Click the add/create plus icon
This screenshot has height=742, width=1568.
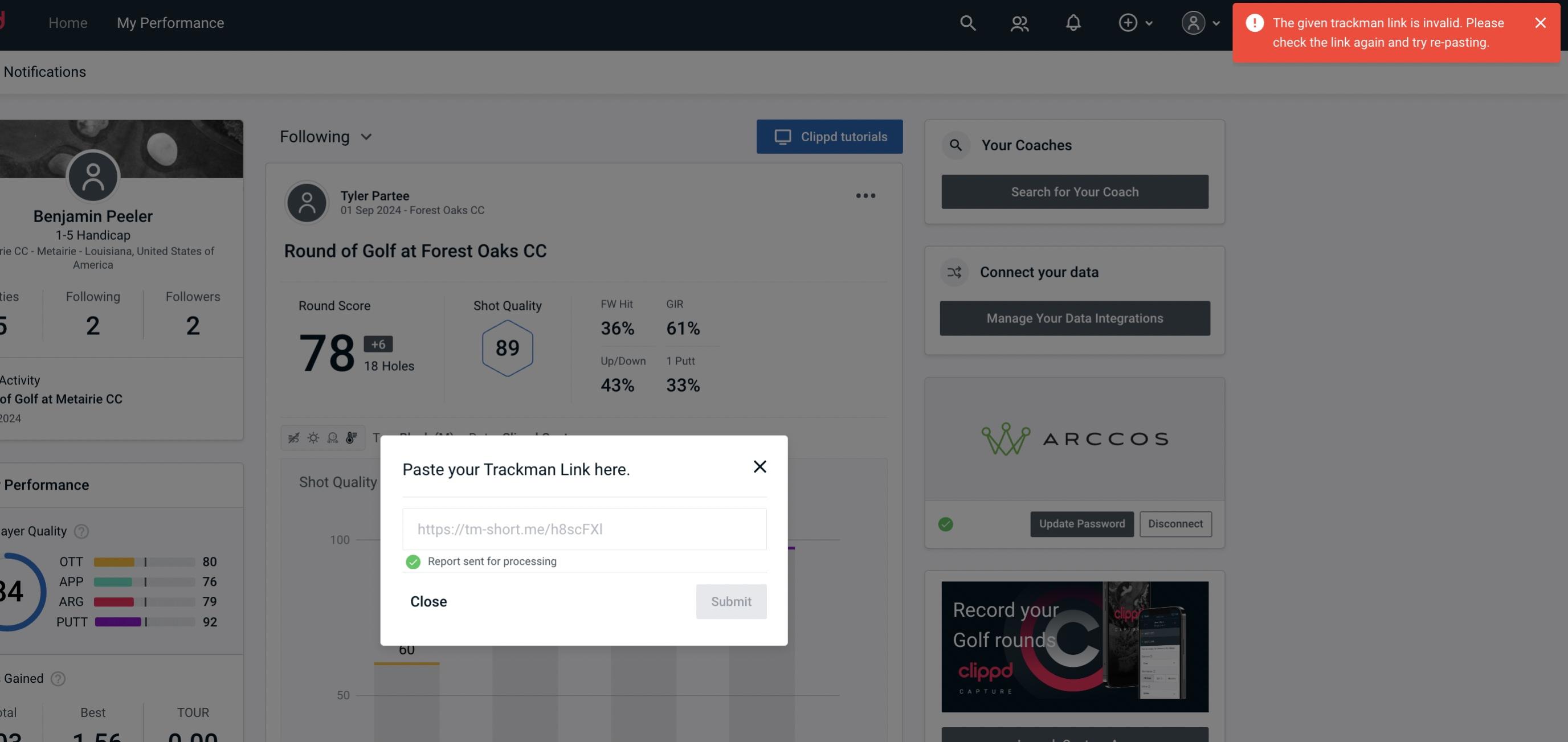pos(1128,22)
